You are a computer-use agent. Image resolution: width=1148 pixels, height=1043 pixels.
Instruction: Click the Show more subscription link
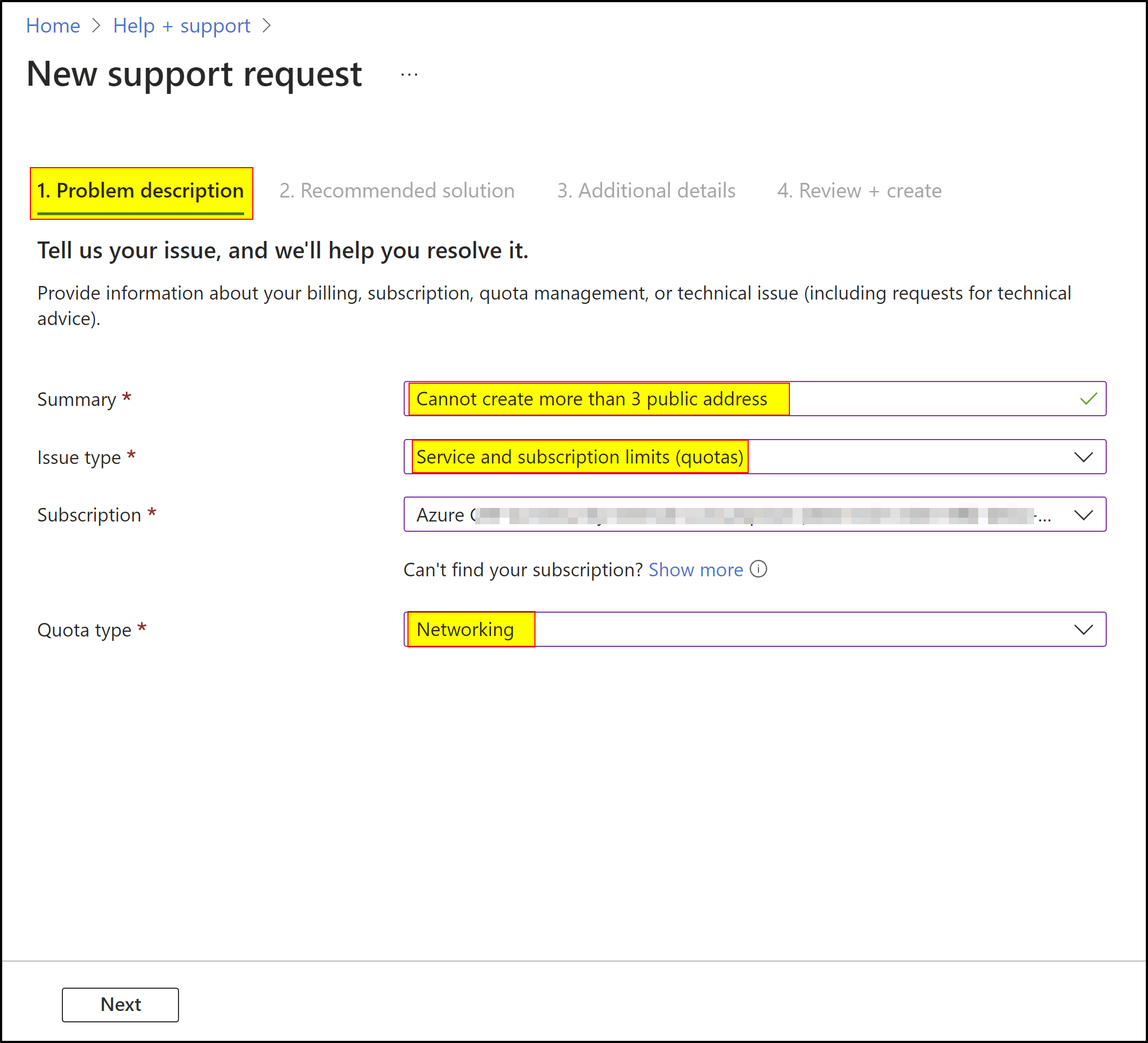[x=696, y=570]
